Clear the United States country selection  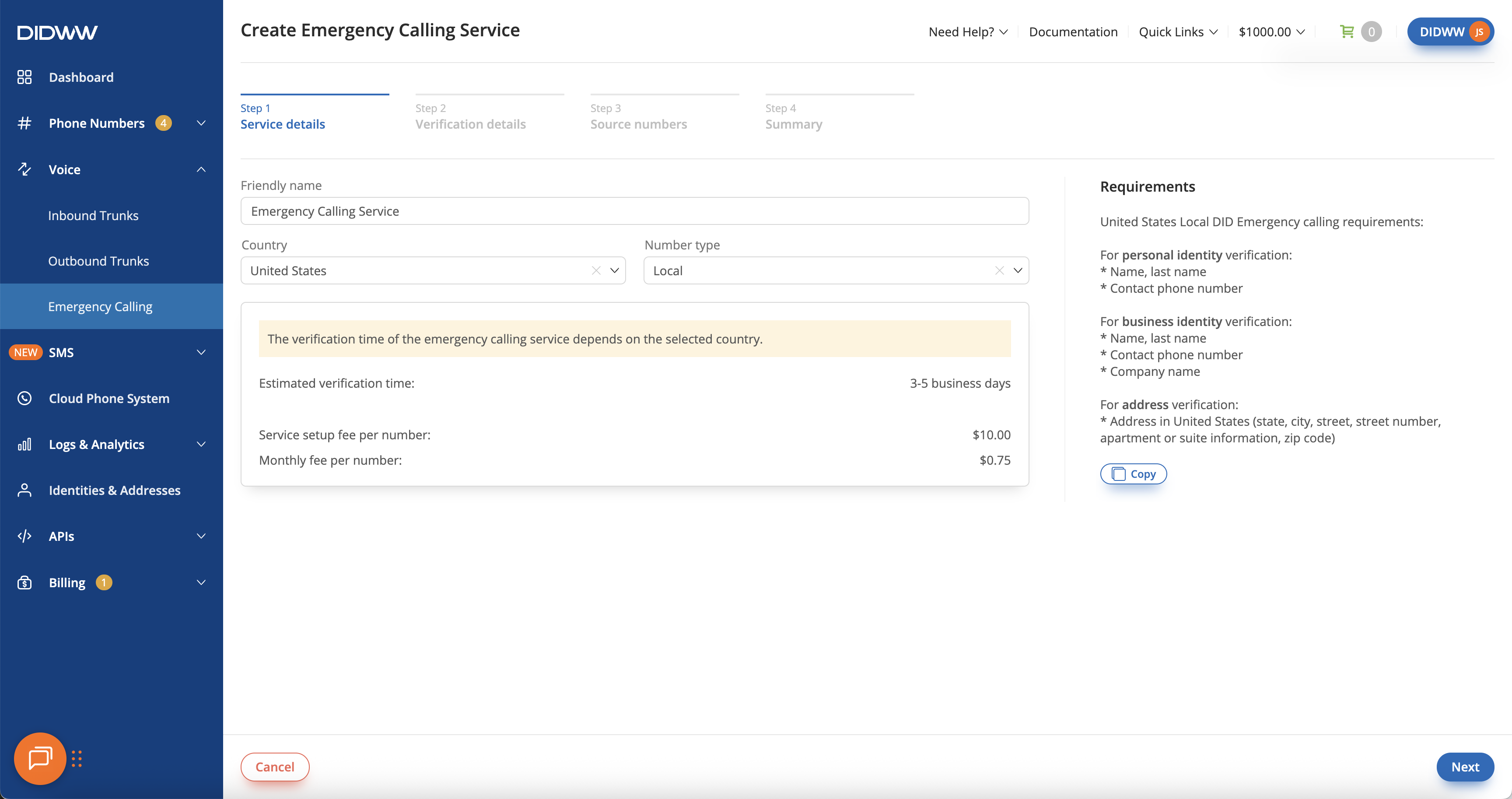click(596, 271)
